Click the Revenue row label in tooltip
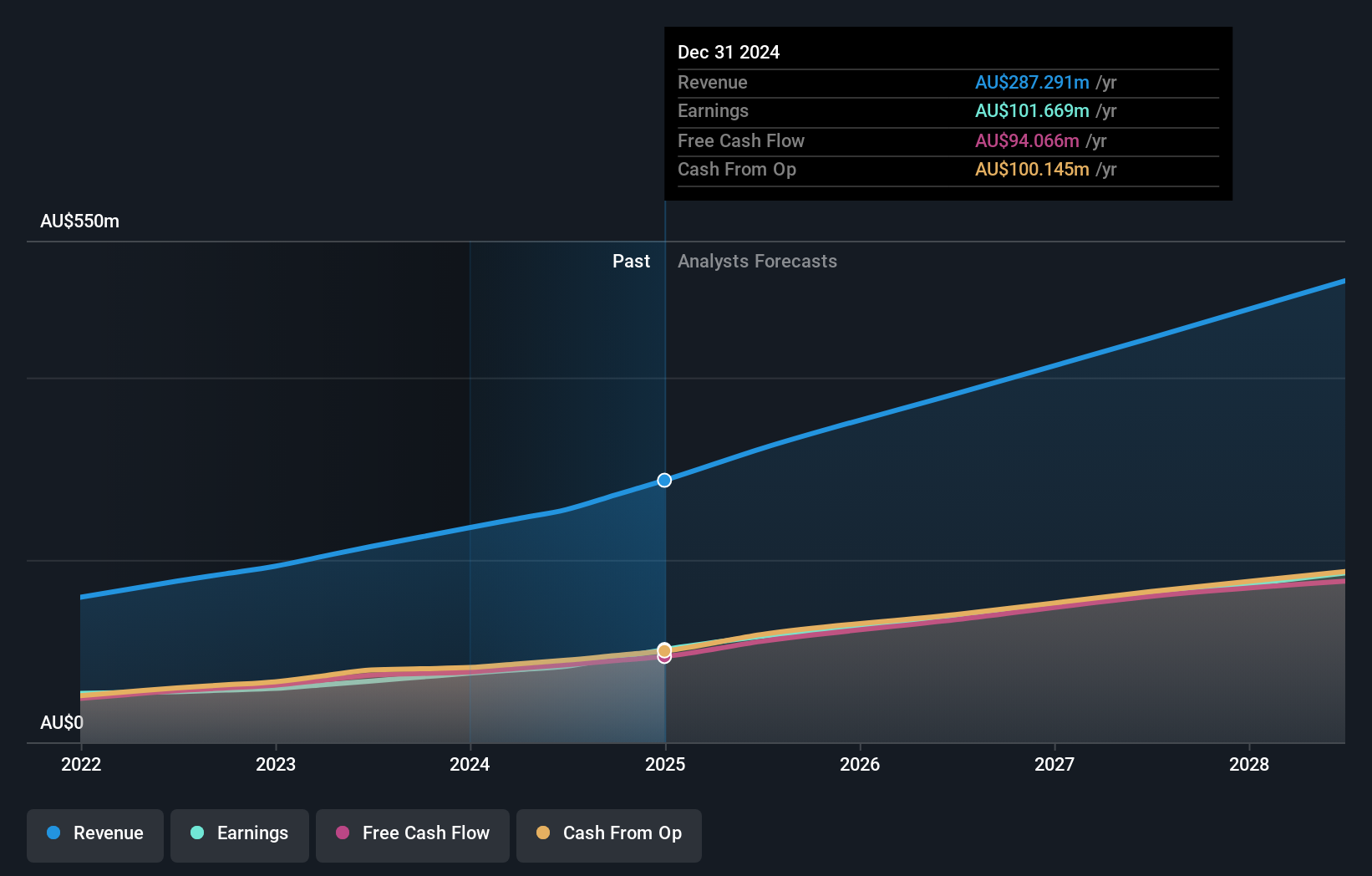This screenshot has width=1372, height=876. pyautogui.click(x=713, y=83)
